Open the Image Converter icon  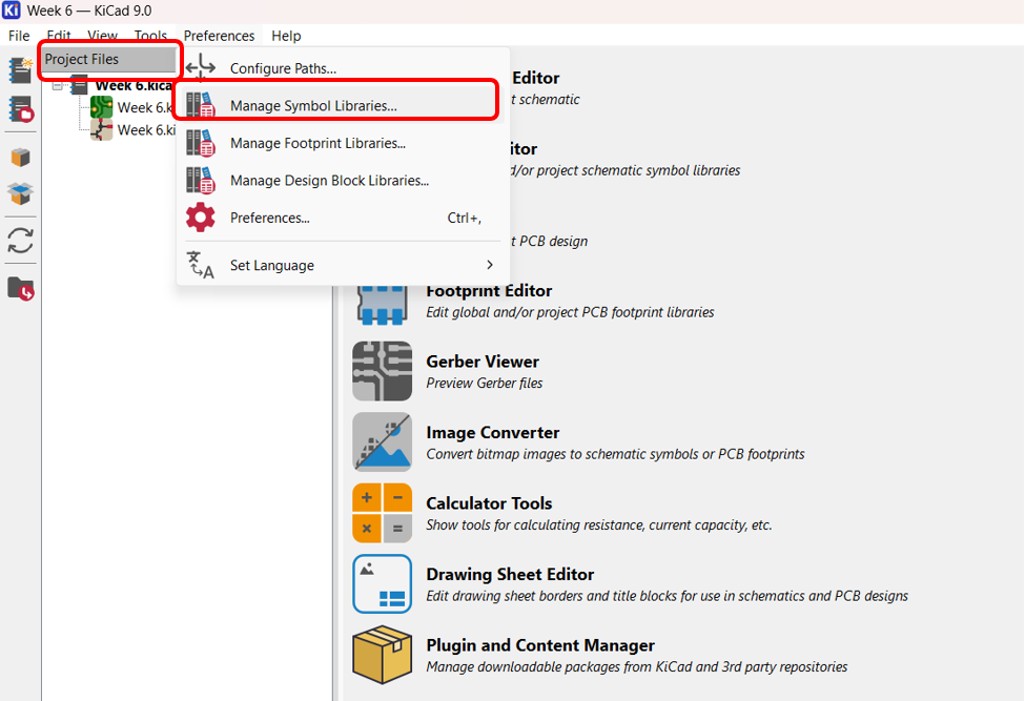(382, 442)
